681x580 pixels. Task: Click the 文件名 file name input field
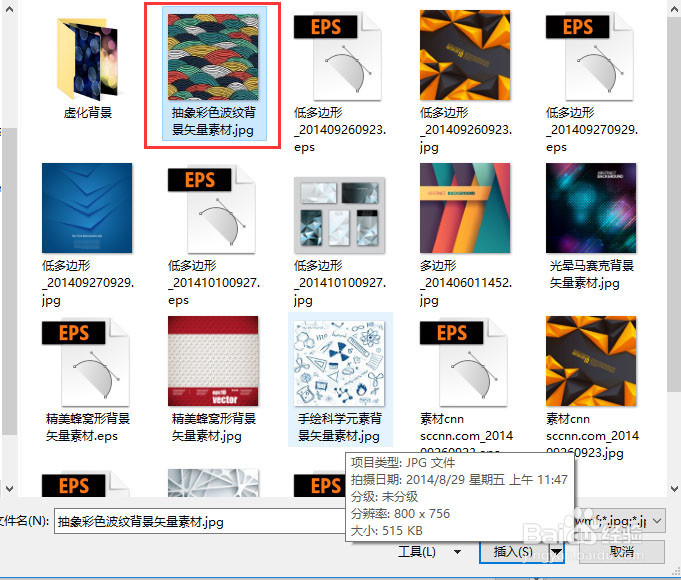pyautogui.click(x=200, y=521)
